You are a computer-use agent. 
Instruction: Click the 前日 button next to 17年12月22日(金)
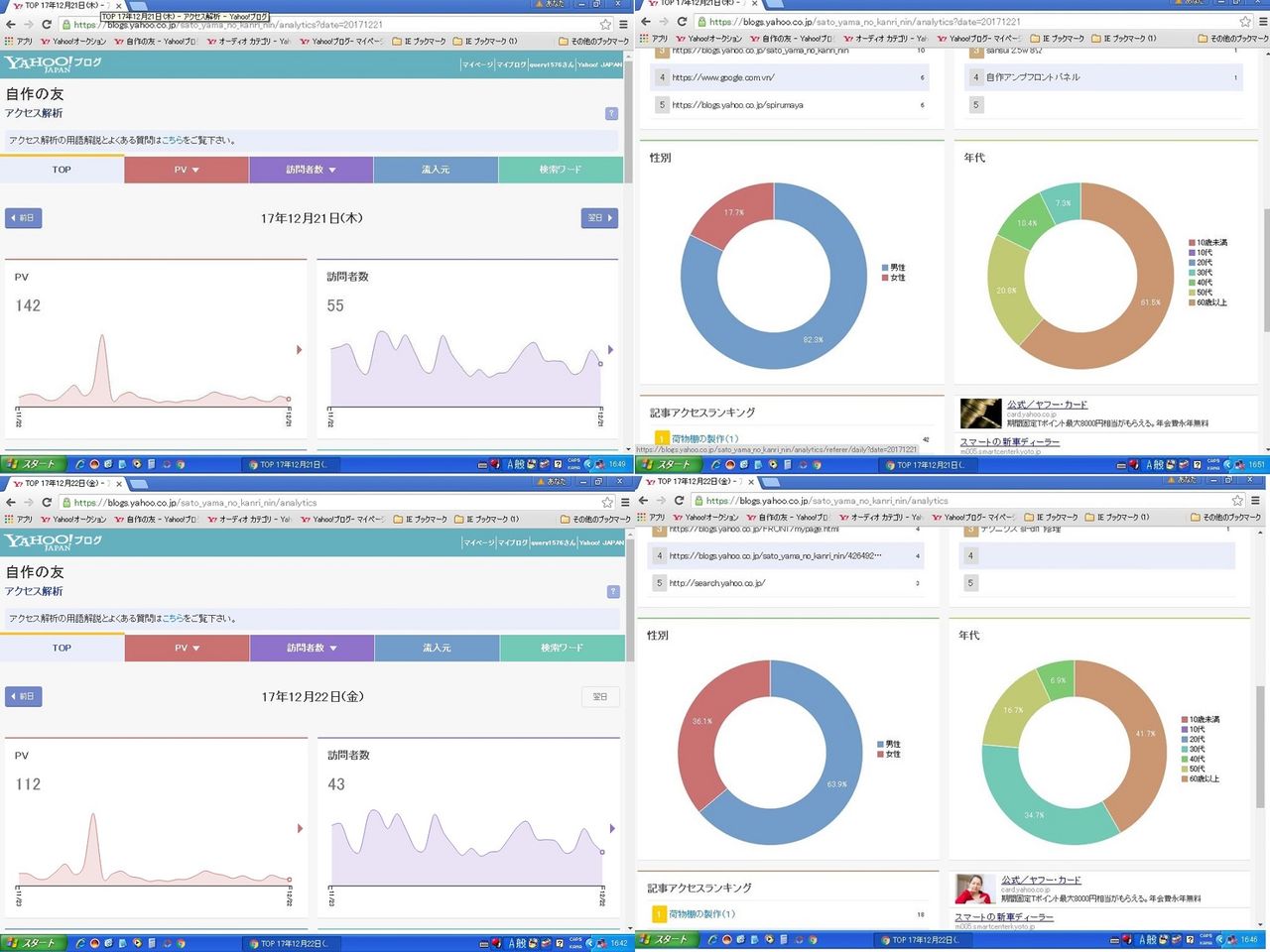pyautogui.click(x=23, y=696)
